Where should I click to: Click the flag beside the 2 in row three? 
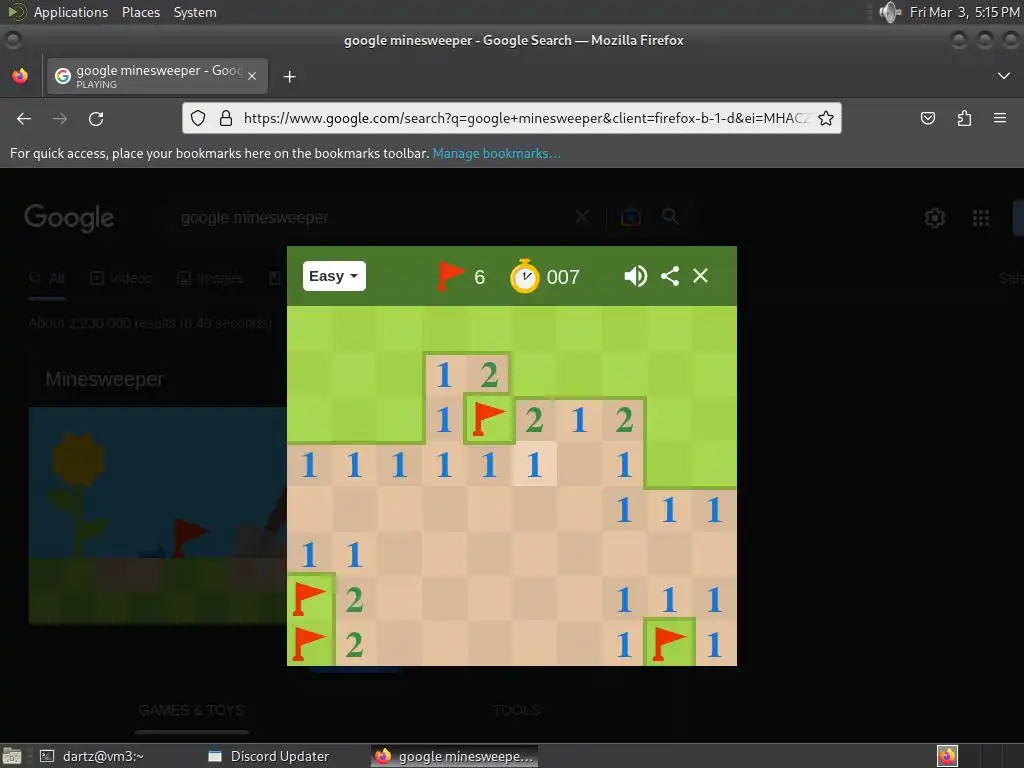[x=488, y=419]
